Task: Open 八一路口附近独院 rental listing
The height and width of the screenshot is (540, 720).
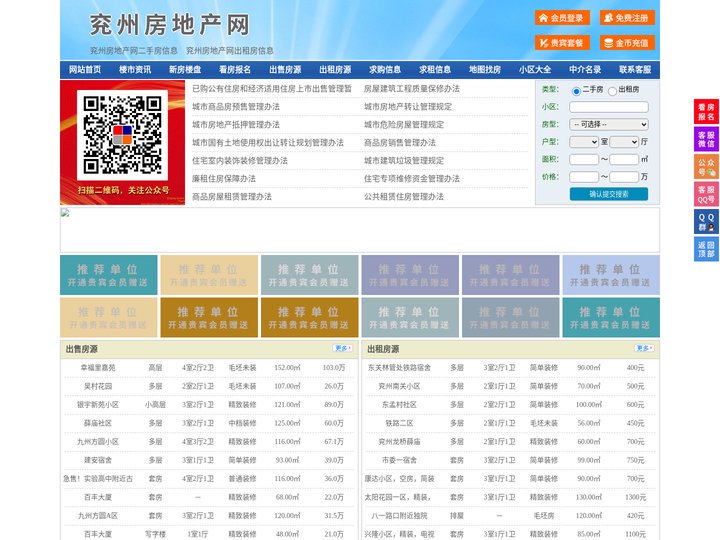Action: (399, 516)
